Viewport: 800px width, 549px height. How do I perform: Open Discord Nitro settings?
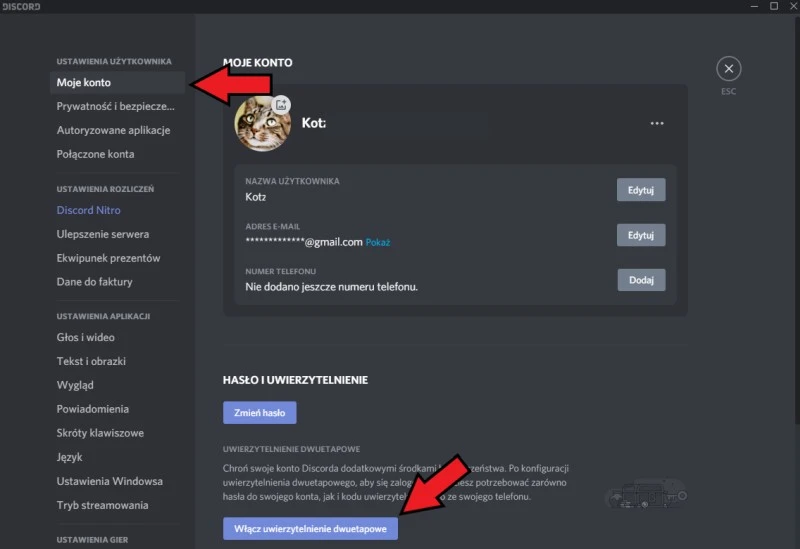point(117,210)
